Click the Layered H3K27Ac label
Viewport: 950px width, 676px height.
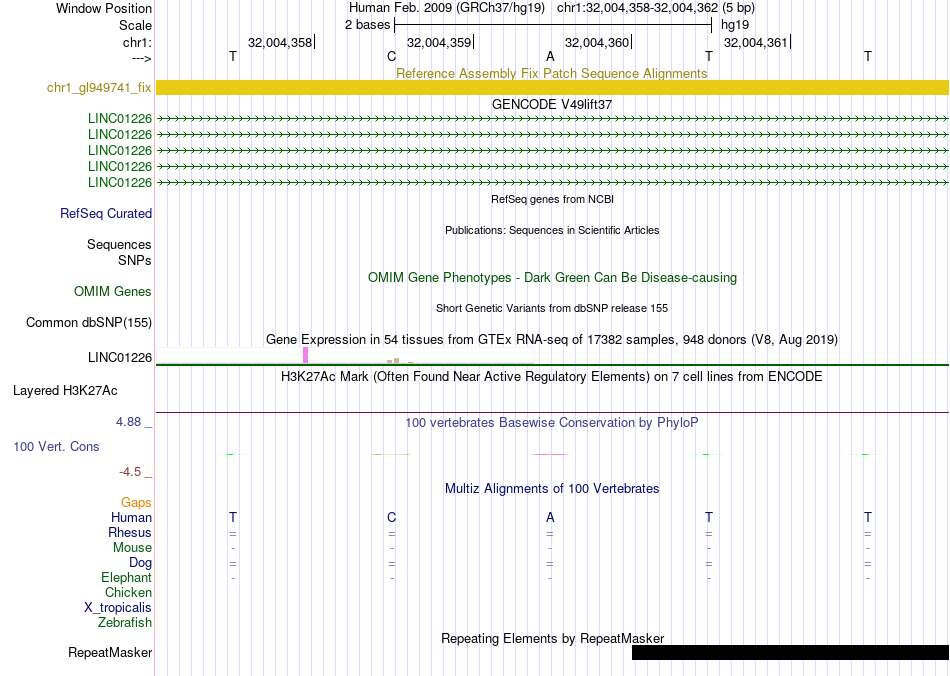point(65,391)
